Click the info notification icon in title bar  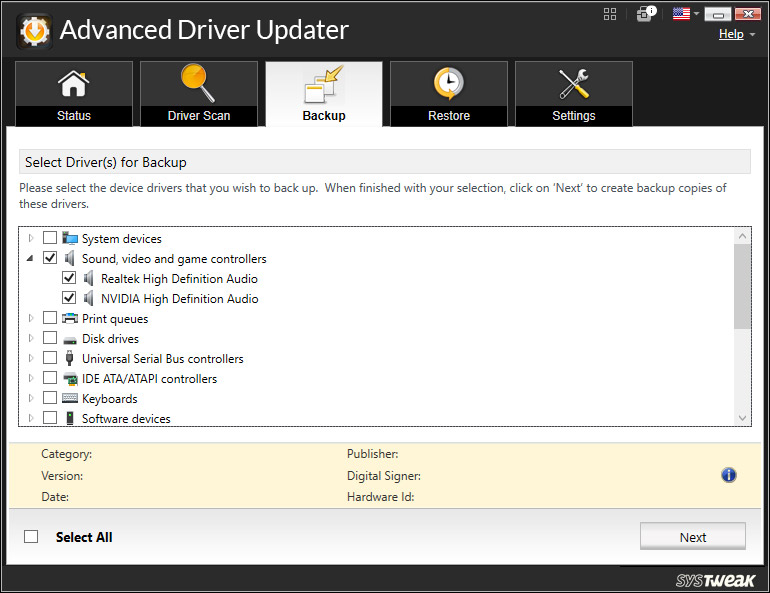coord(646,13)
